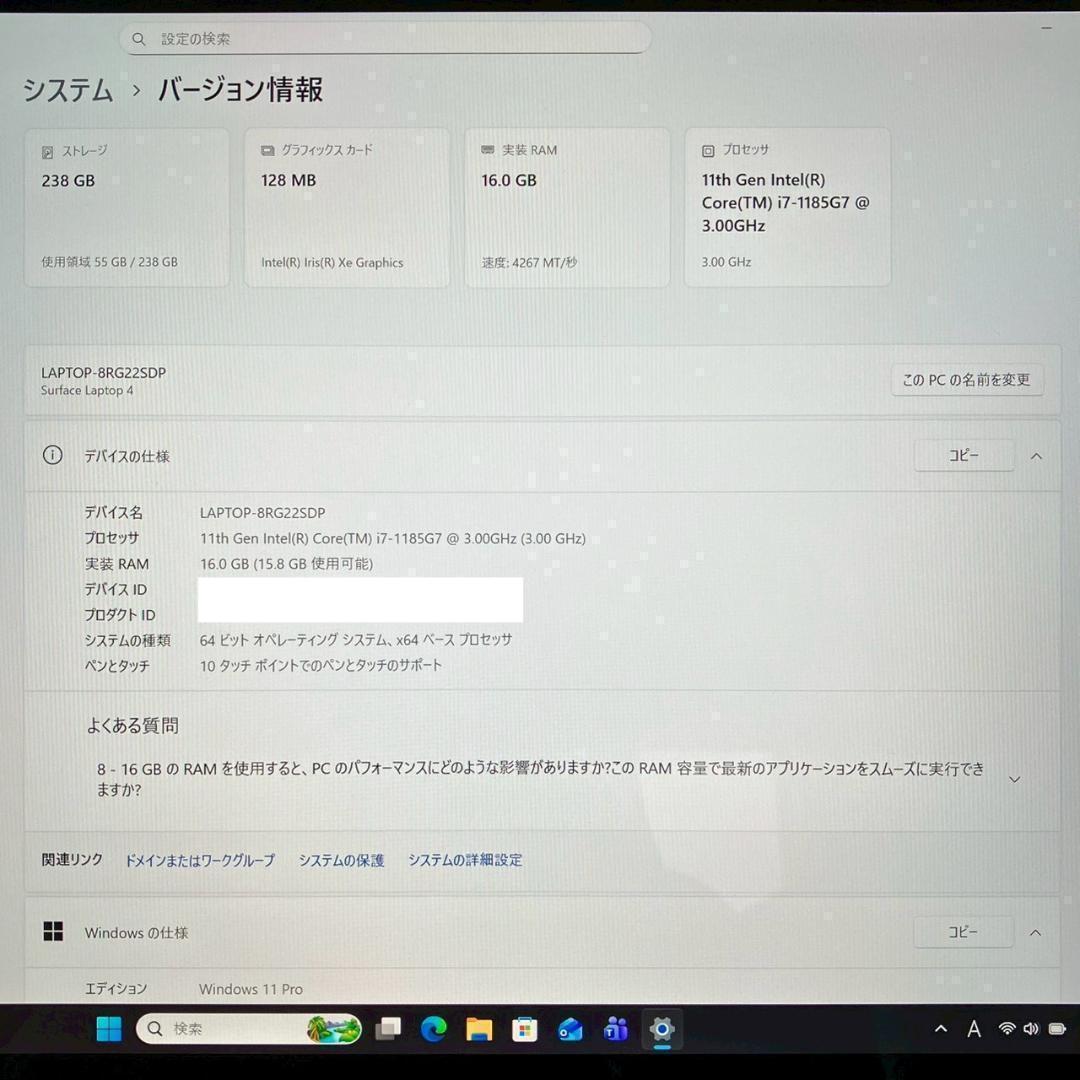Click the Wi-Fi icon in system tray
1080x1080 pixels.
coord(1006,1029)
